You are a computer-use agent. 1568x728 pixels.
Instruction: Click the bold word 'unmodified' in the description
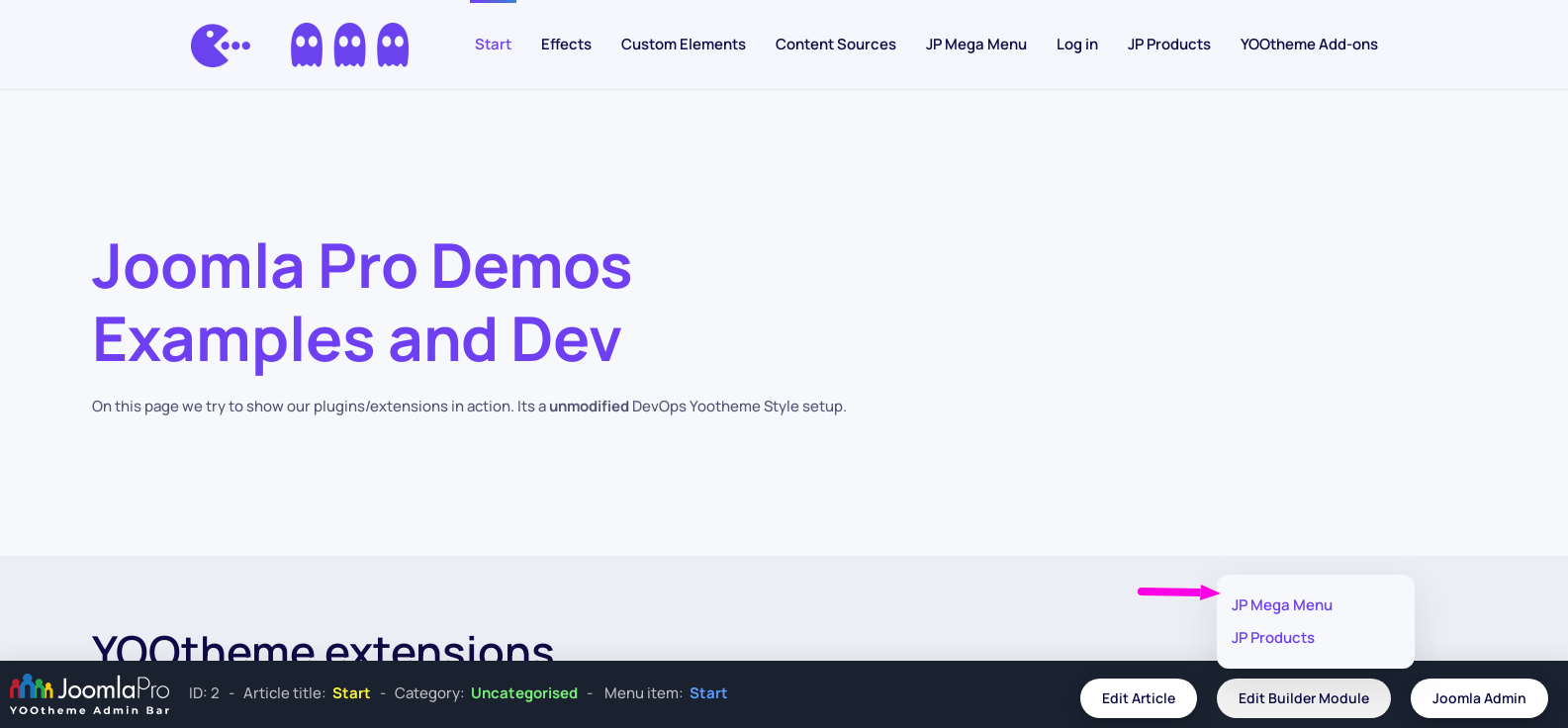[x=589, y=407]
